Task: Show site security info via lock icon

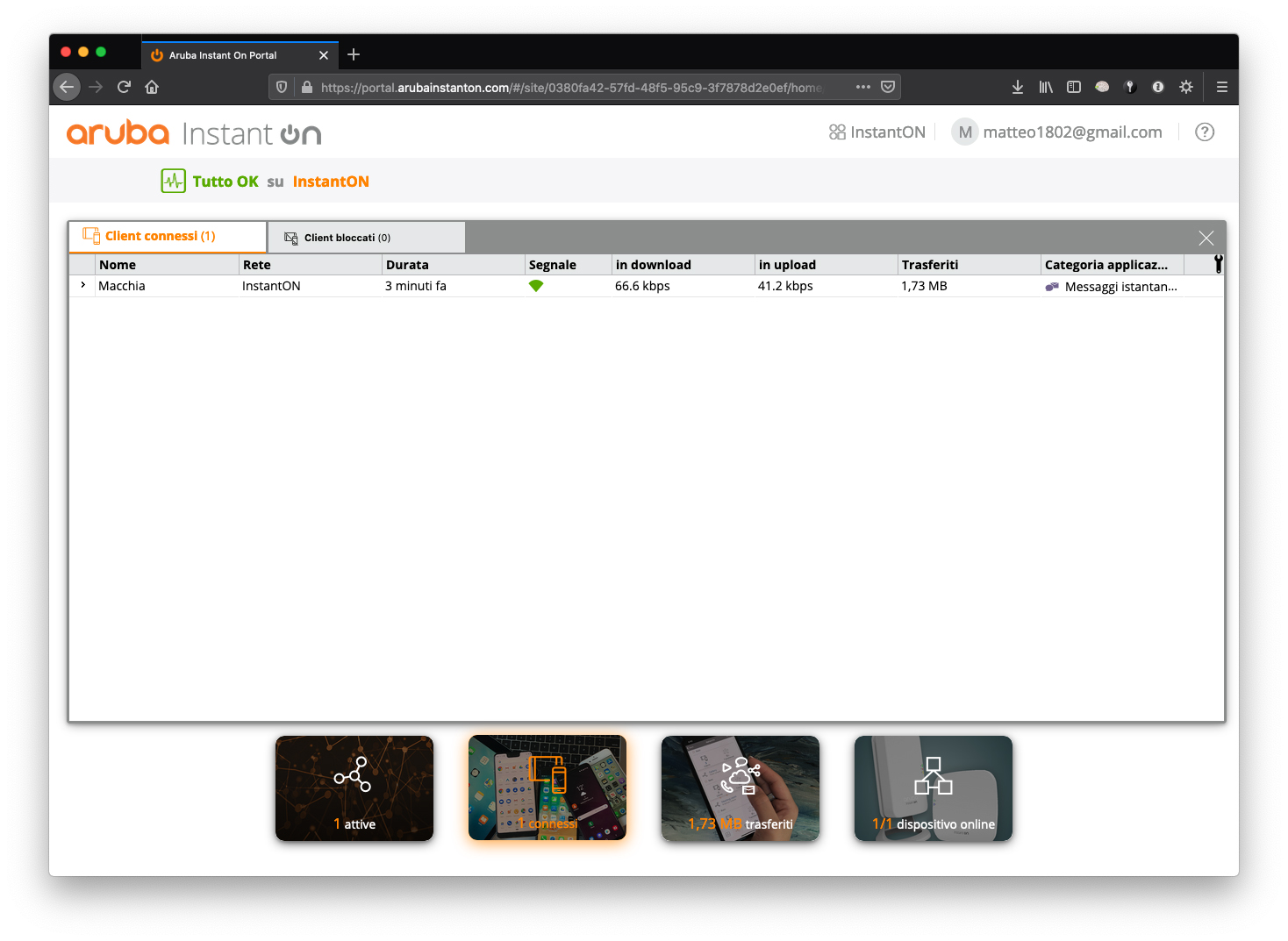Action: point(307,87)
